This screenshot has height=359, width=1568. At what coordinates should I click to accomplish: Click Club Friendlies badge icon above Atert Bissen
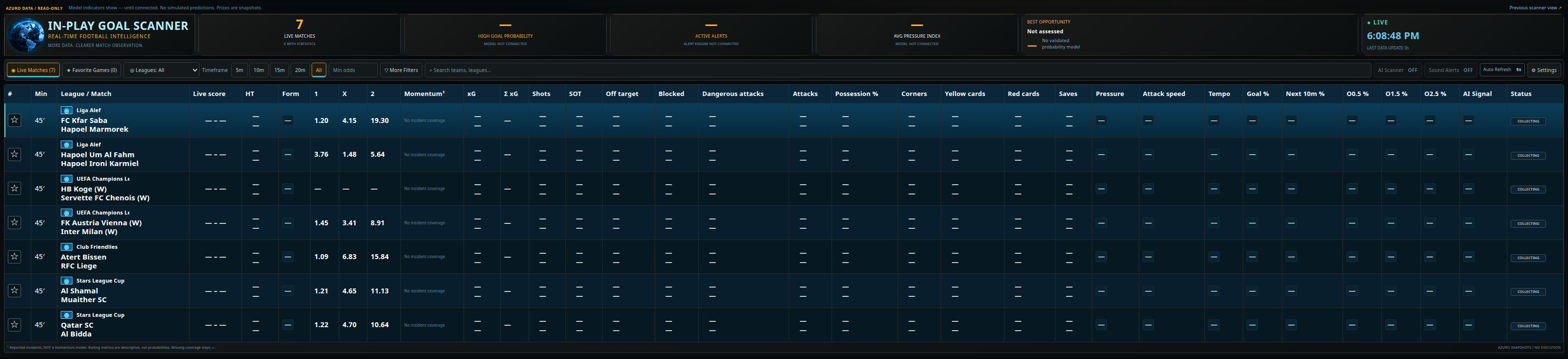pyautogui.click(x=66, y=247)
